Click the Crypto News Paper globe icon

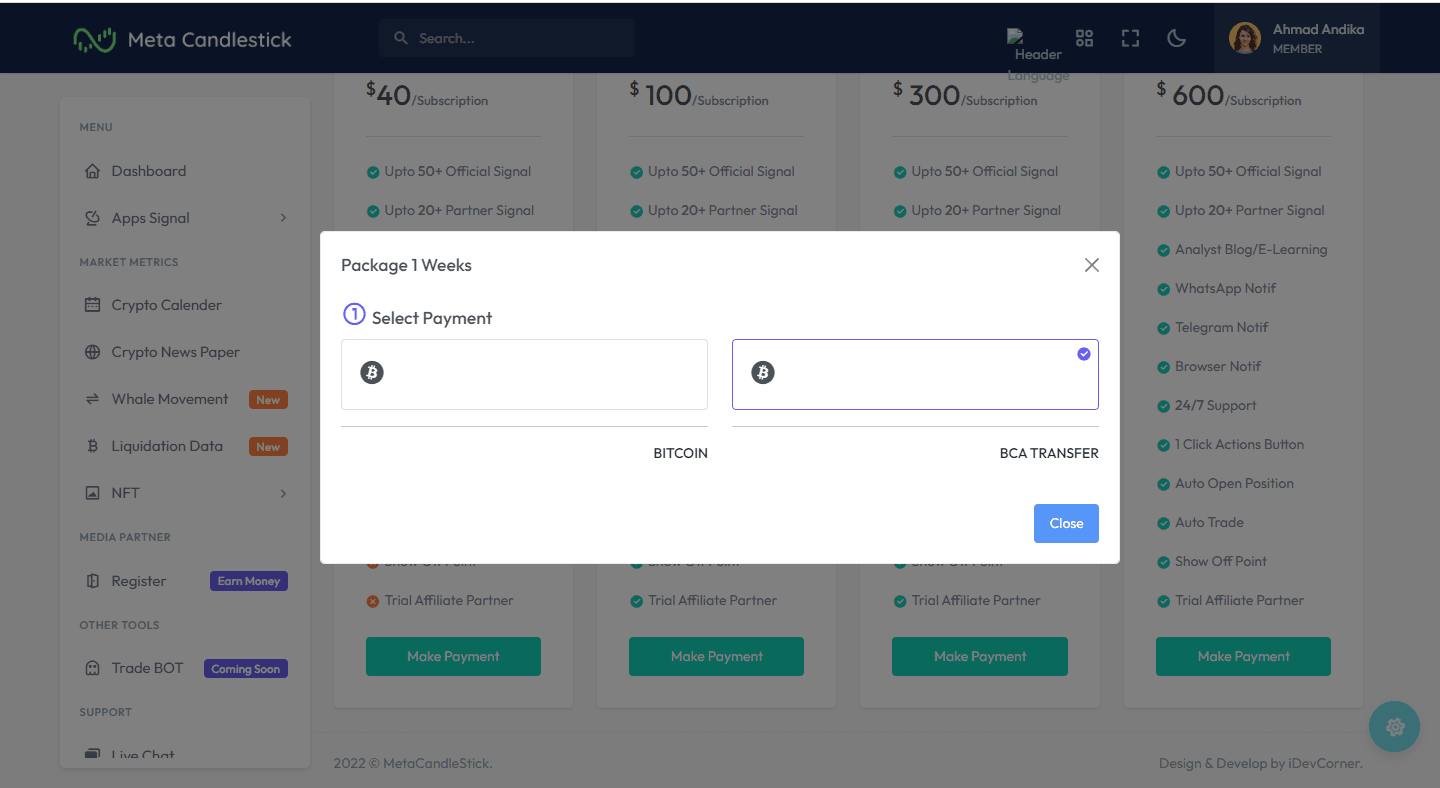[x=92, y=352]
